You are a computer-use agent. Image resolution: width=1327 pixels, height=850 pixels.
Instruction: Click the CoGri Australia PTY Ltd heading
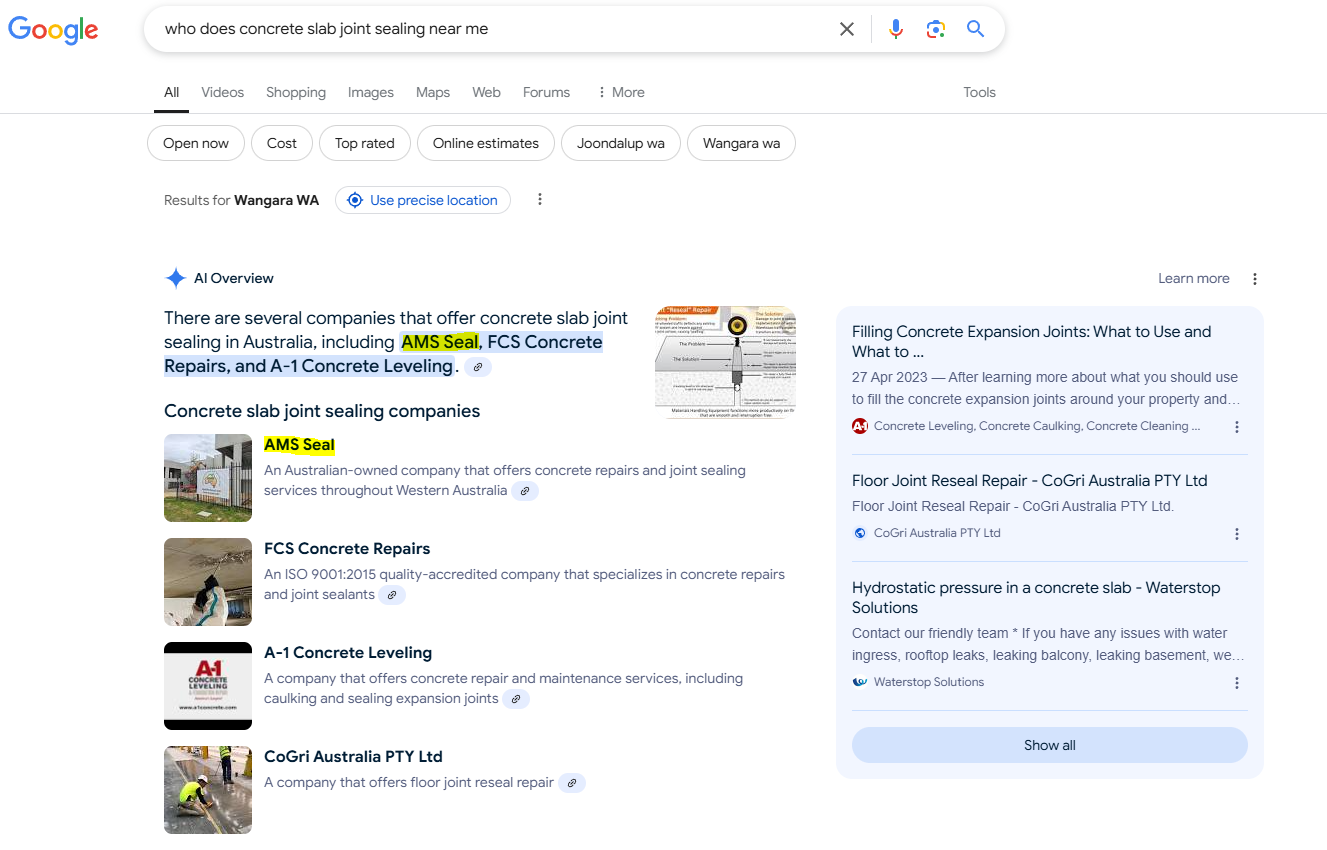(x=353, y=757)
